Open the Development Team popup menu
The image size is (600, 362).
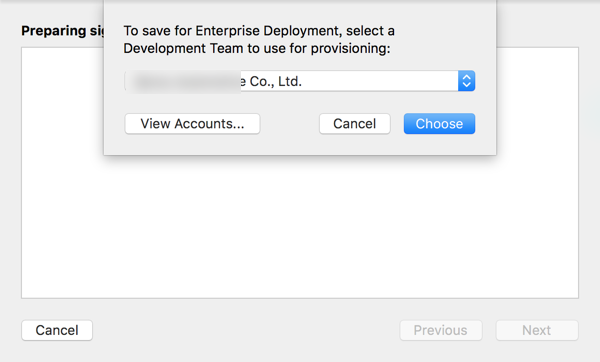point(300,81)
